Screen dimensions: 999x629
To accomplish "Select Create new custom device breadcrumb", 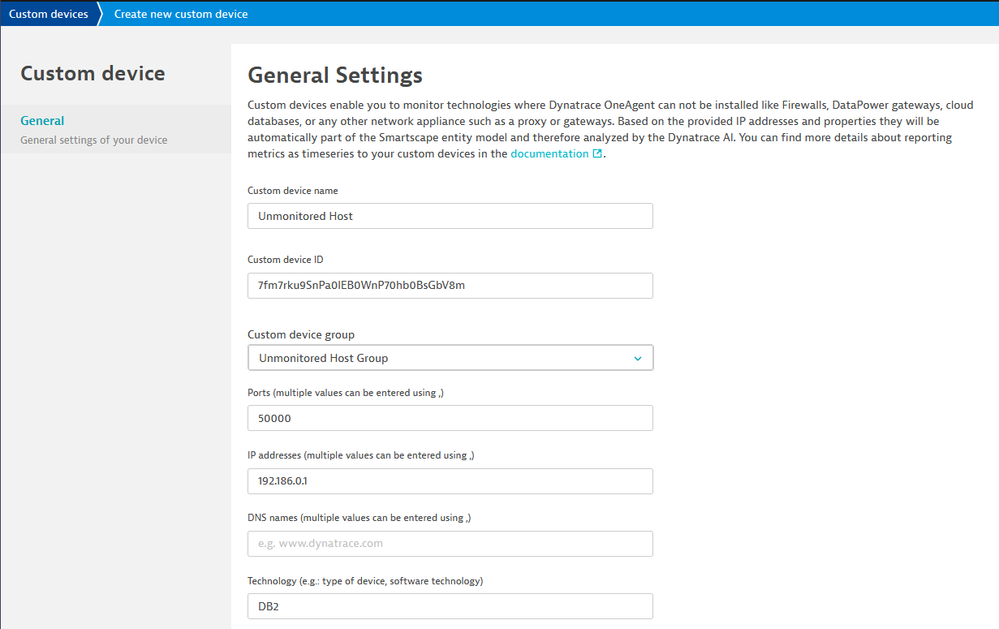I will pyautogui.click(x=181, y=14).
